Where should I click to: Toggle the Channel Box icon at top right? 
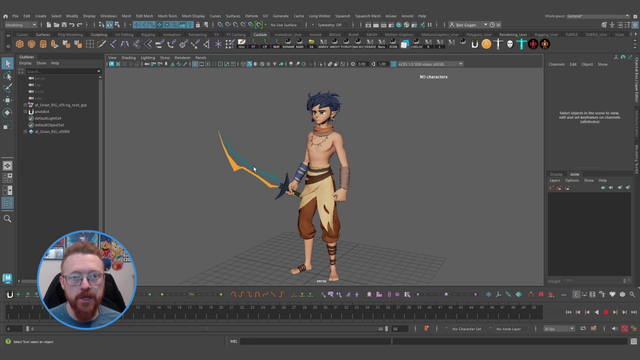636,25
